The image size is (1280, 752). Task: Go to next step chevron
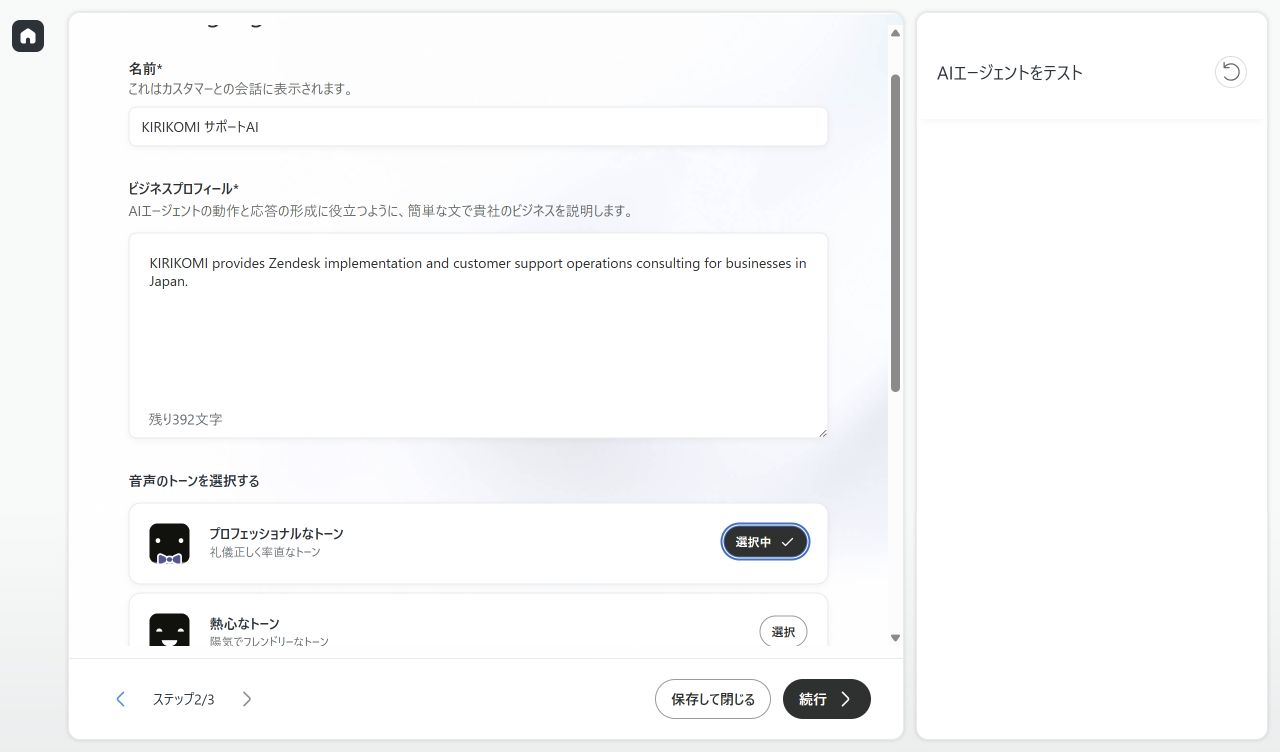[247, 699]
